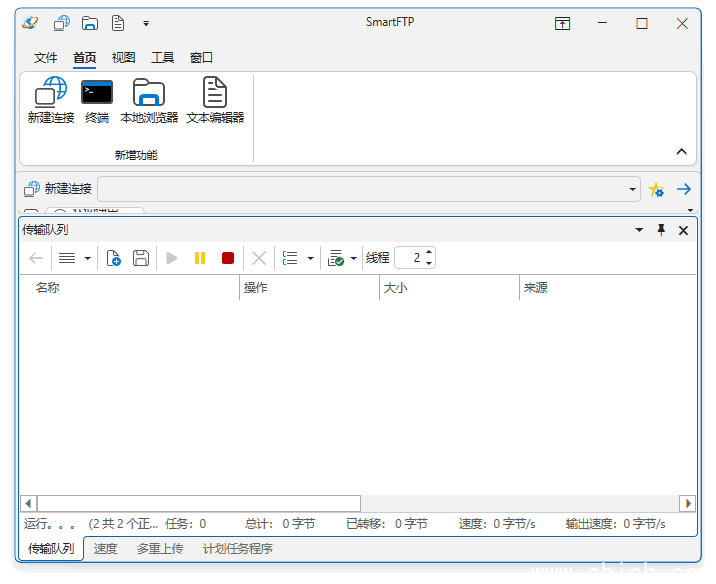Viewport: 716px width, 584px height.
Task: Pause the transfer queue with yellow button
Action: 200,258
